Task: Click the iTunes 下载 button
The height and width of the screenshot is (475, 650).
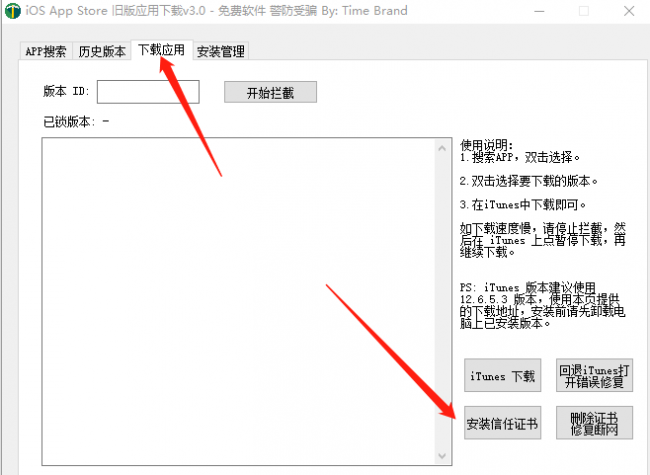Action: tap(502, 376)
